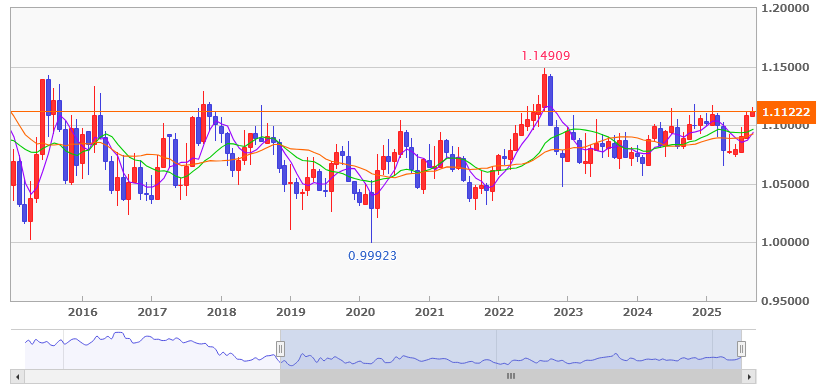The width and height of the screenshot is (820, 392).
Task: Click the 2016 x-axis year label
Action: pyautogui.click(x=82, y=313)
